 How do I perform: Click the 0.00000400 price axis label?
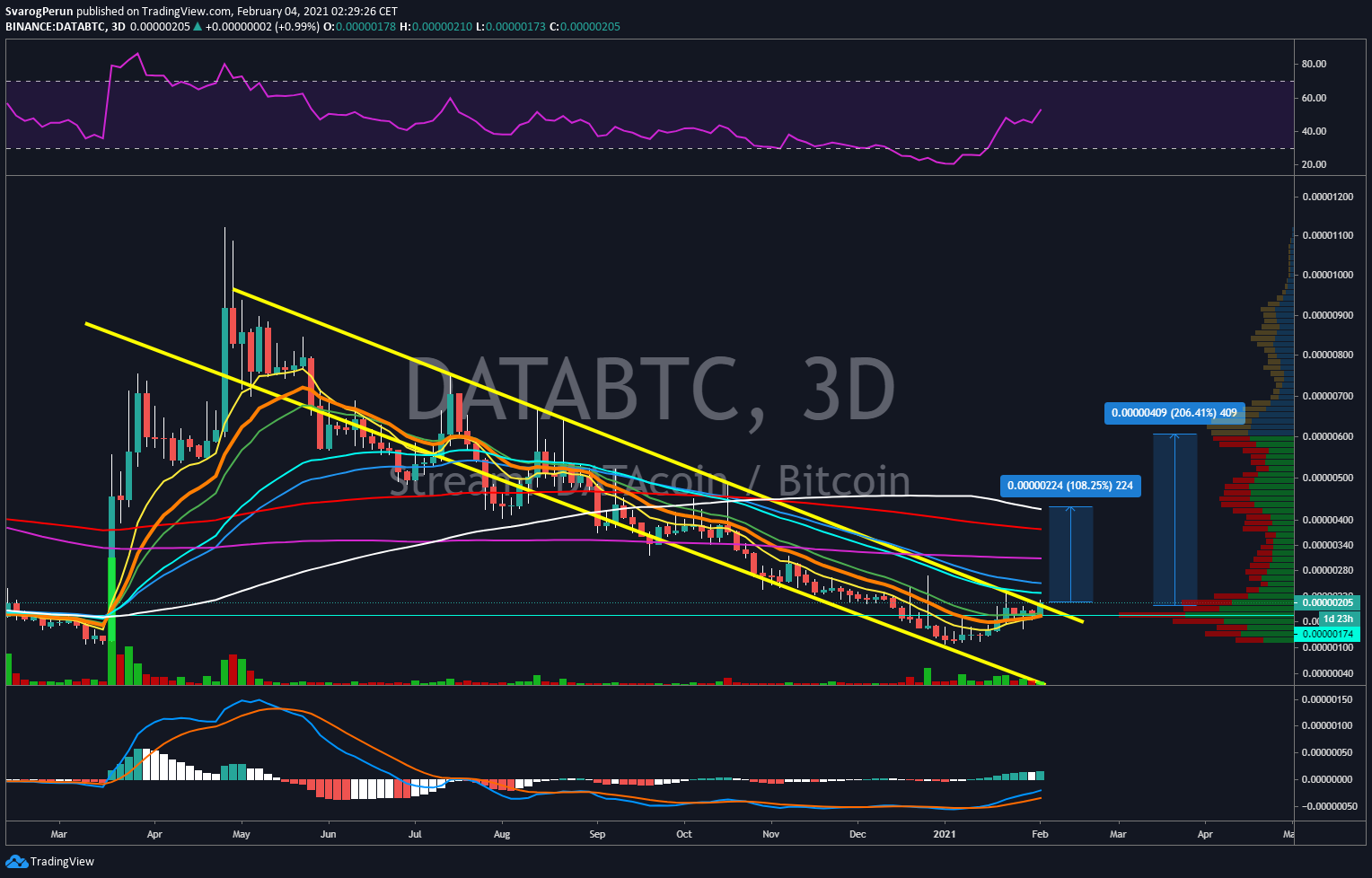(1327, 520)
